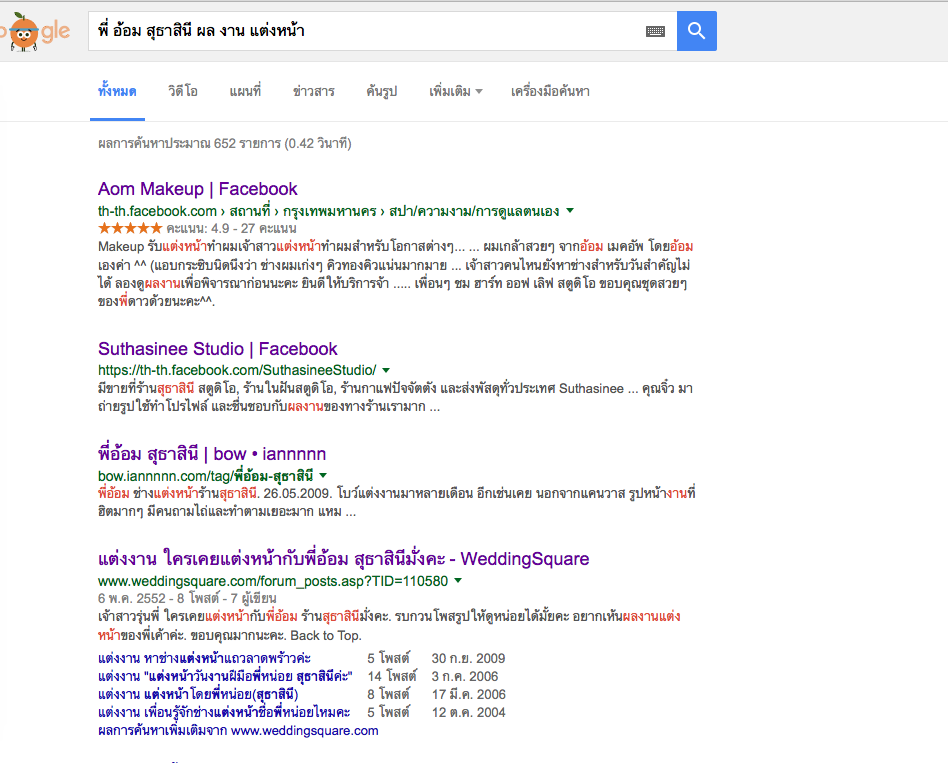This screenshot has width=948, height=763.
Task: Open sitelink เพื่อนรู้จักช่างแต่งหน้าชื่อพี่หน่อยไหมคะ
Action: (x=224, y=713)
